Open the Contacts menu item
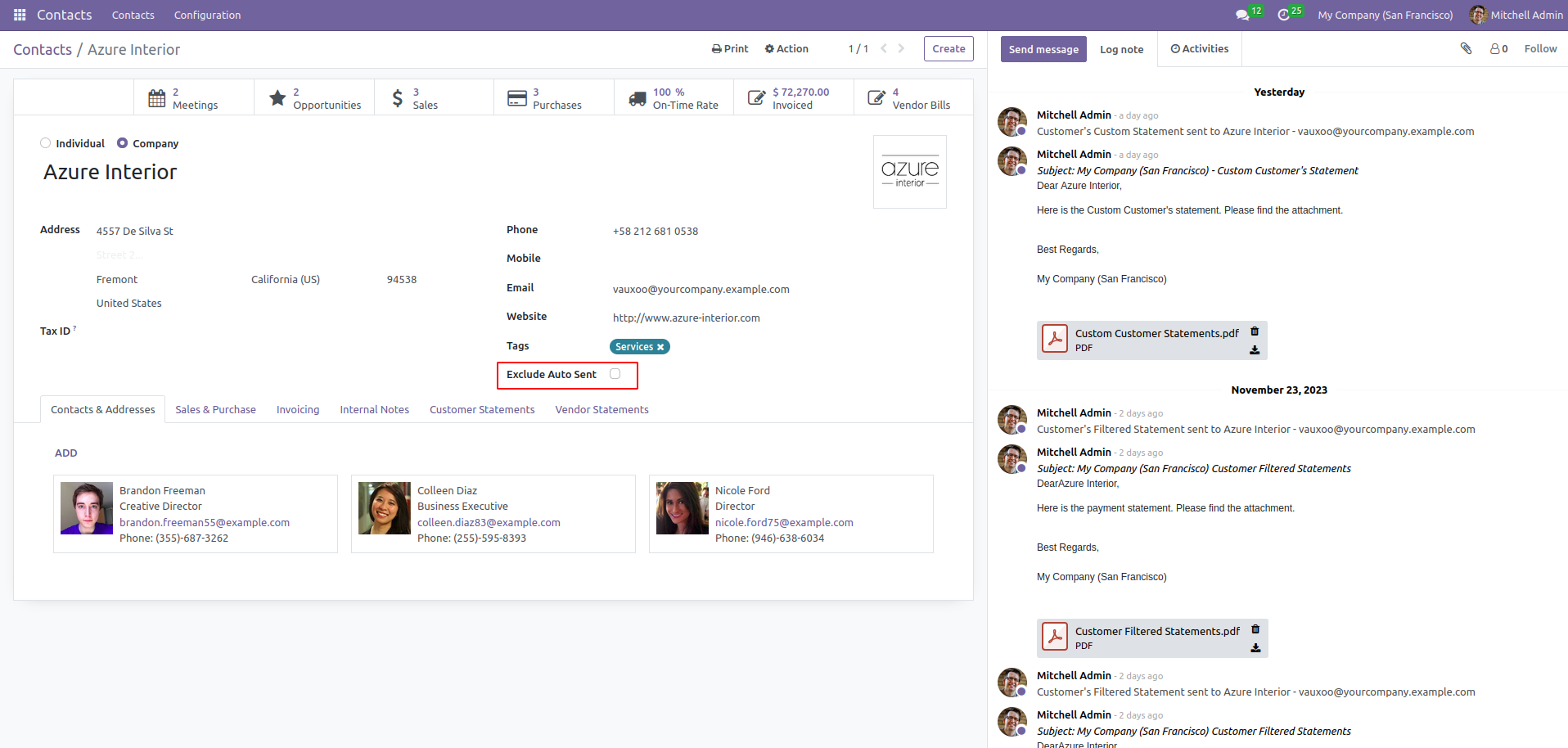 pos(133,15)
